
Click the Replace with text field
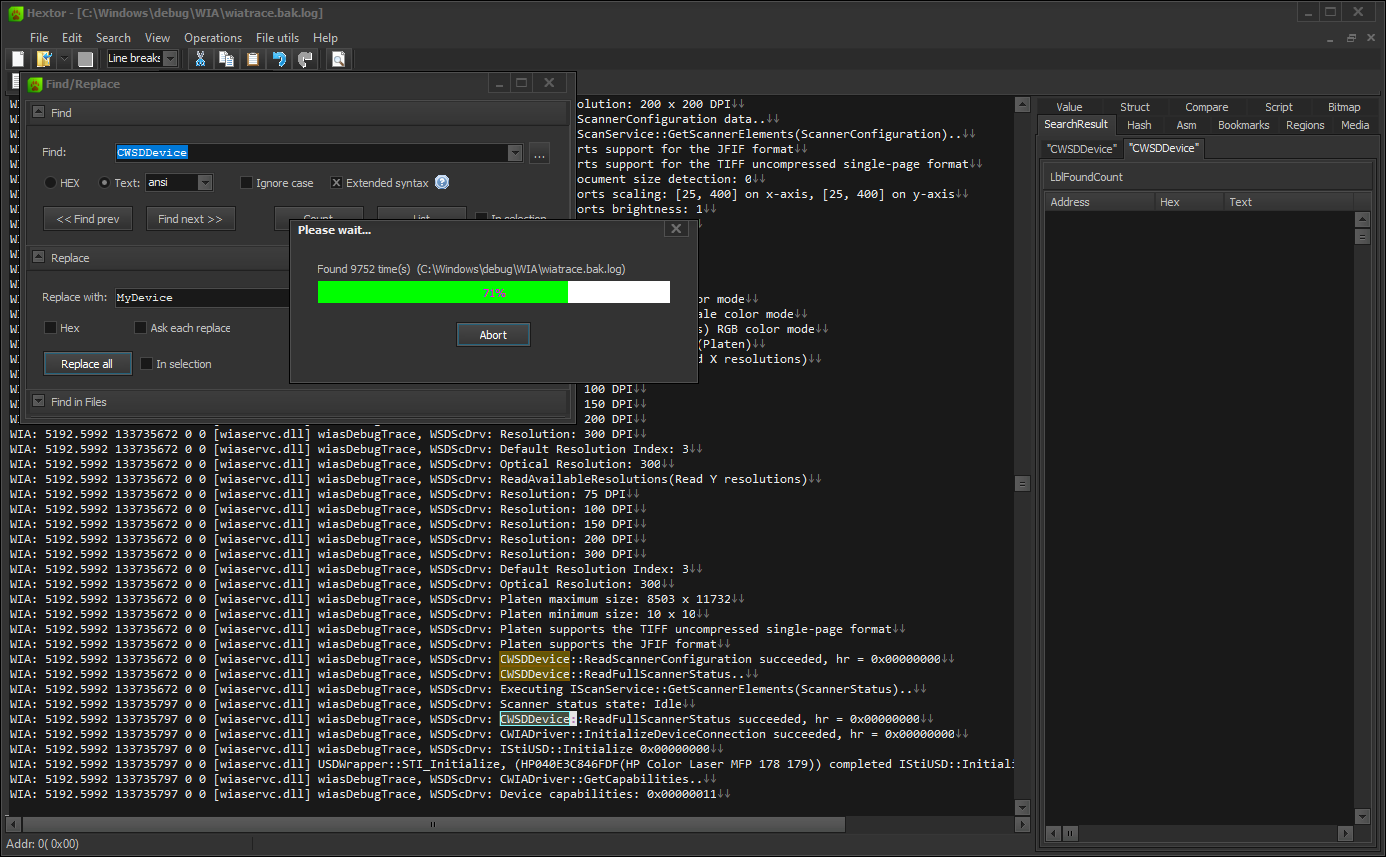pos(200,298)
